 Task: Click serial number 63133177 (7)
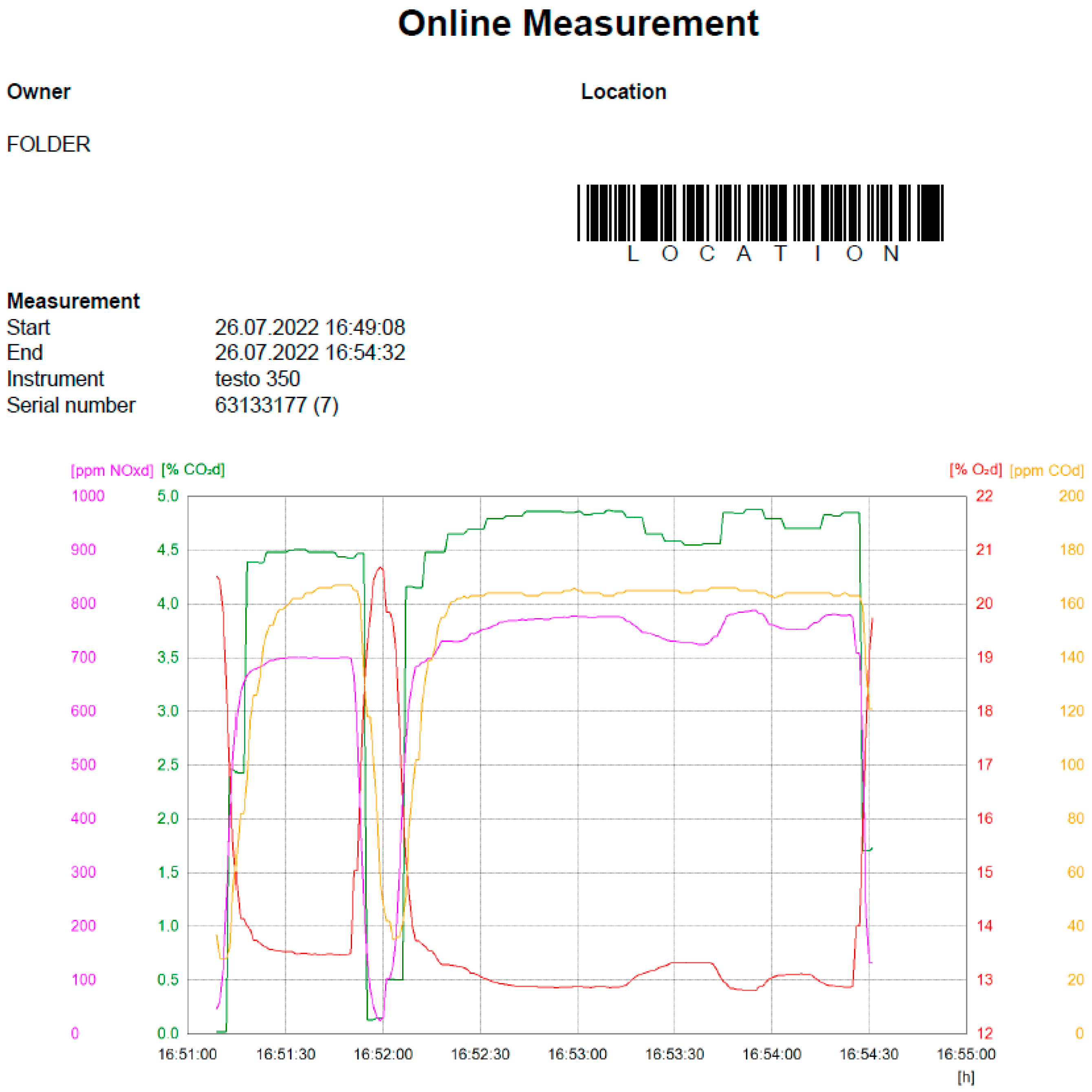tap(276, 405)
